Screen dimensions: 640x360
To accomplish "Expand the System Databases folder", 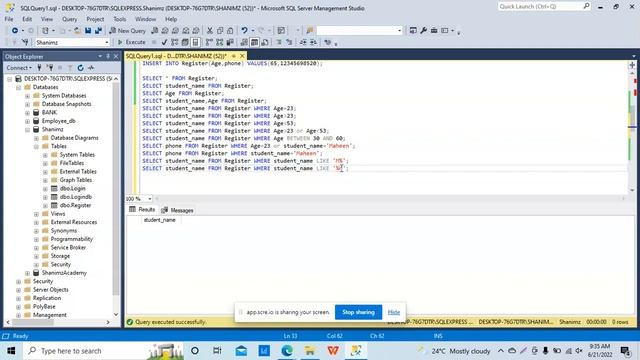I will click(x=27, y=96).
